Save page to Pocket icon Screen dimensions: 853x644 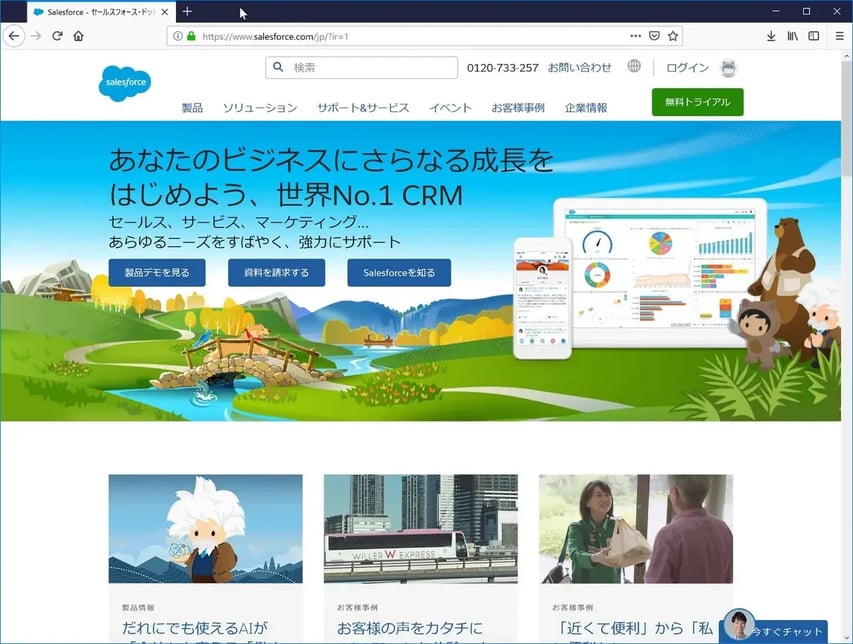tap(654, 36)
